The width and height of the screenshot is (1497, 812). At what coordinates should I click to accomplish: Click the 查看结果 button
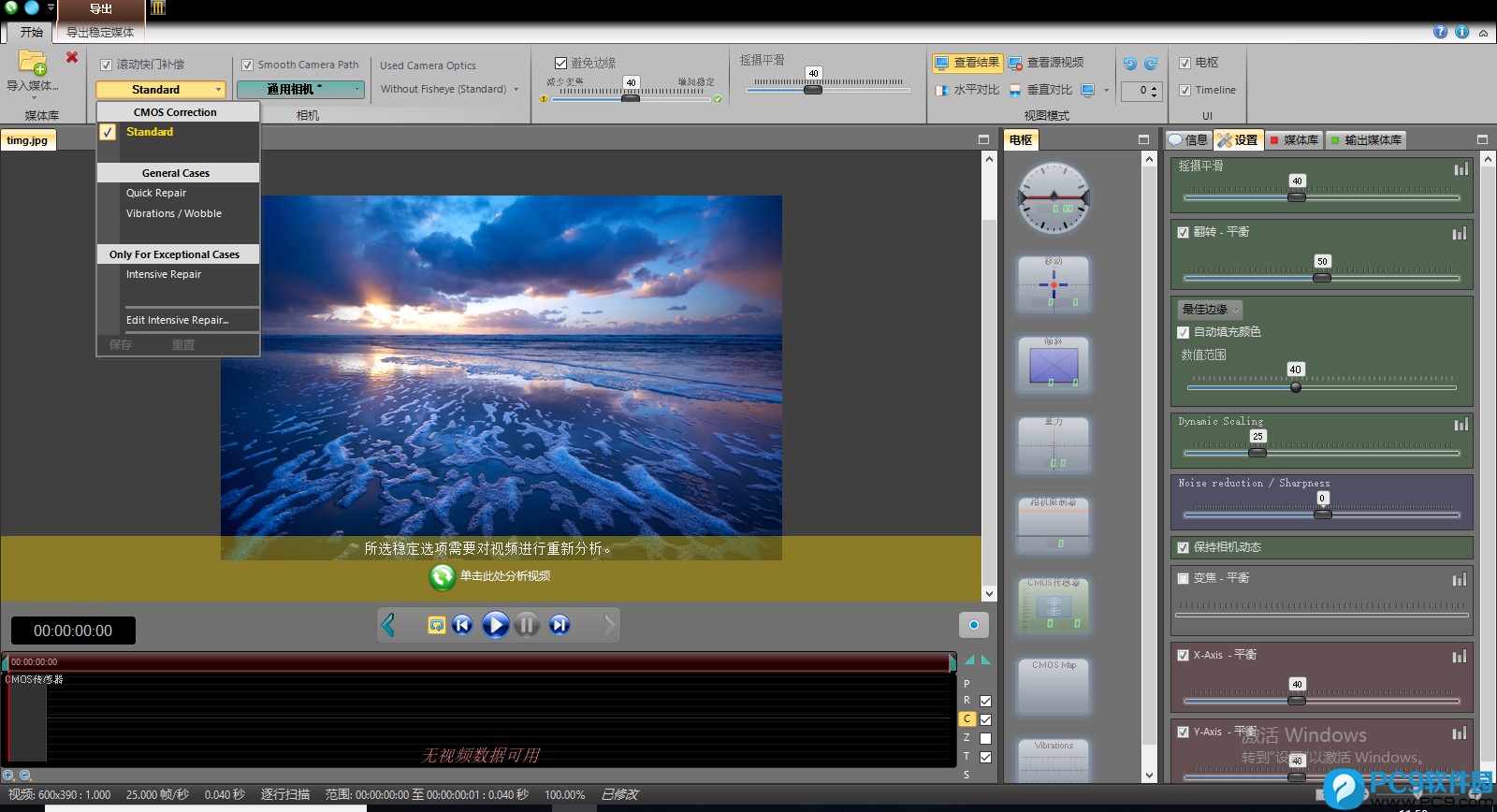point(967,63)
